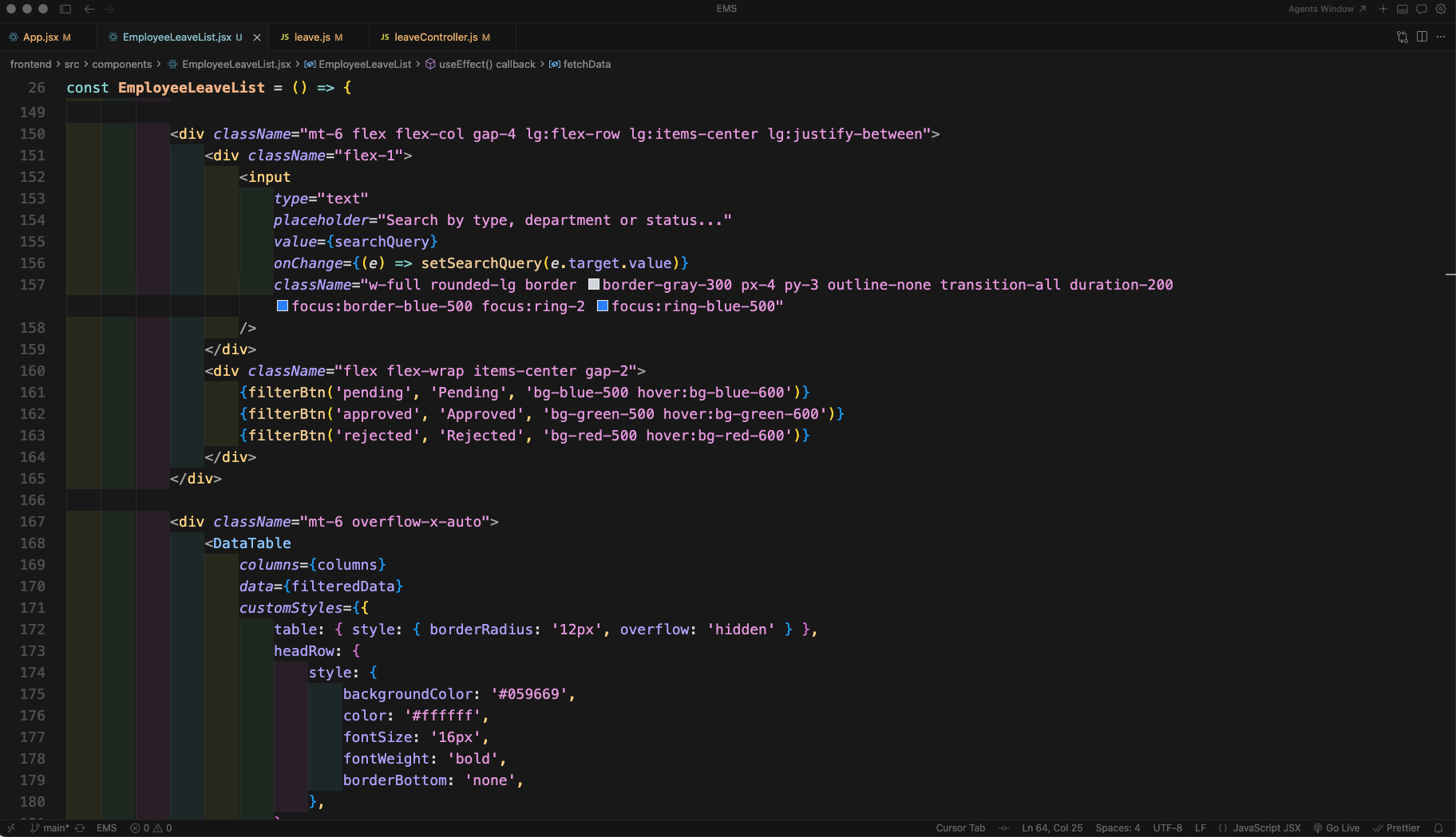Viewport: 1456px width, 837px height.
Task: Click the focus:ring-blue-500 color swatch
Action: tap(603, 306)
